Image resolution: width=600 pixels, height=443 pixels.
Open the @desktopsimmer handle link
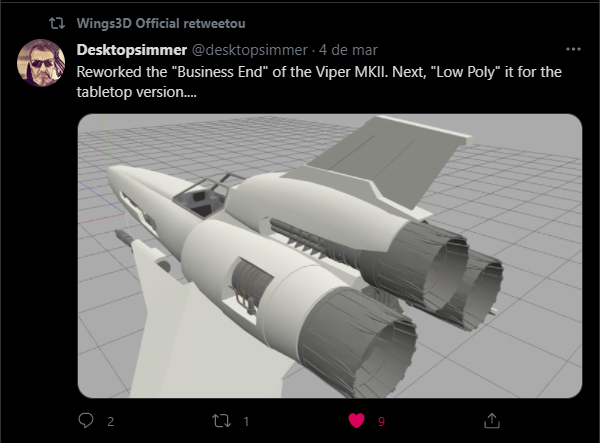pyautogui.click(x=249, y=50)
